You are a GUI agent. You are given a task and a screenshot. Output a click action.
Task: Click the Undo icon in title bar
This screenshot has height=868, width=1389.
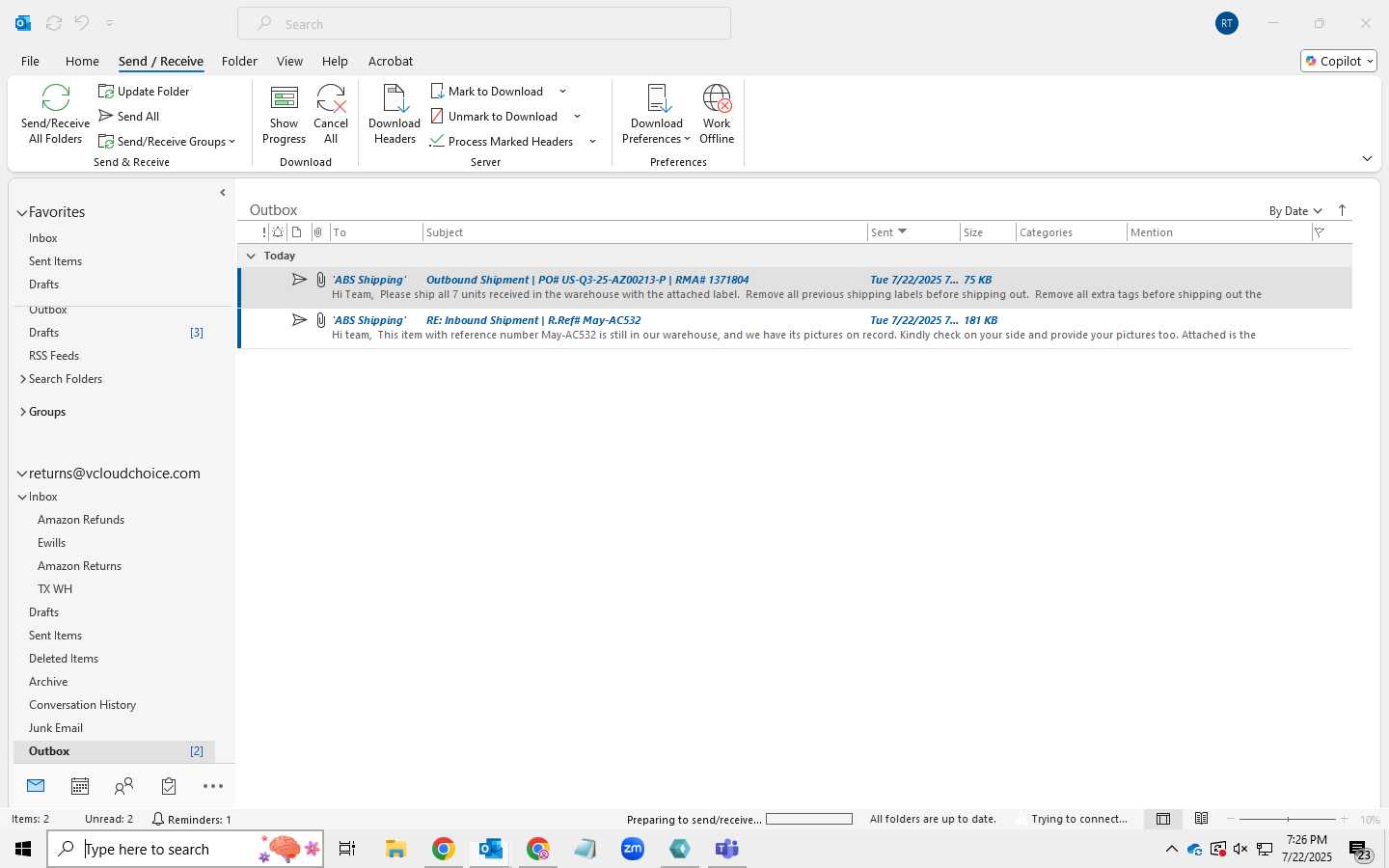point(82,23)
